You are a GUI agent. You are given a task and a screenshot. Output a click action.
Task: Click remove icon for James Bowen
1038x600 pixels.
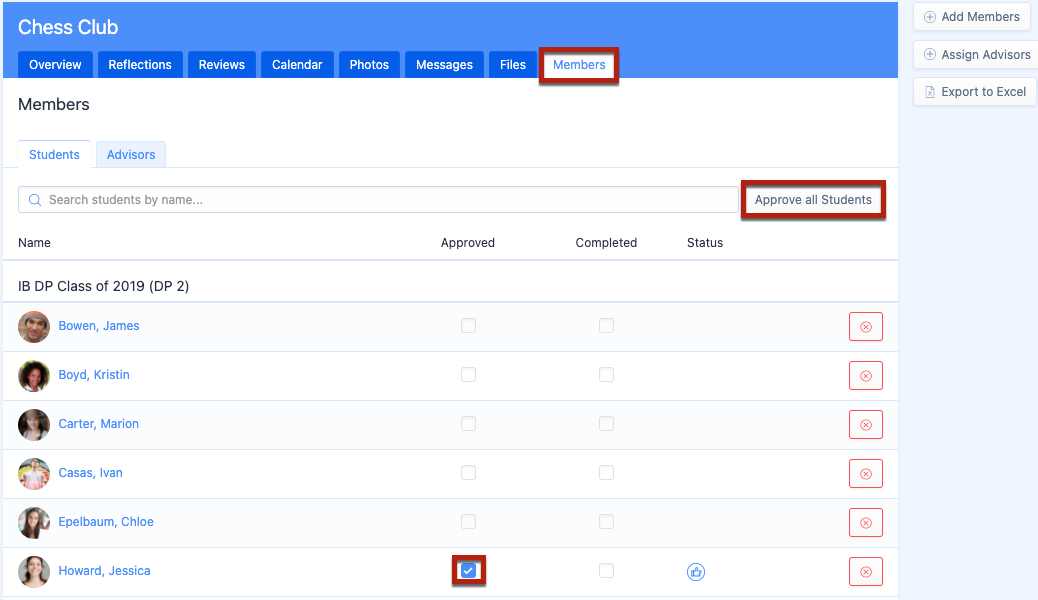(x=865, y=327)
